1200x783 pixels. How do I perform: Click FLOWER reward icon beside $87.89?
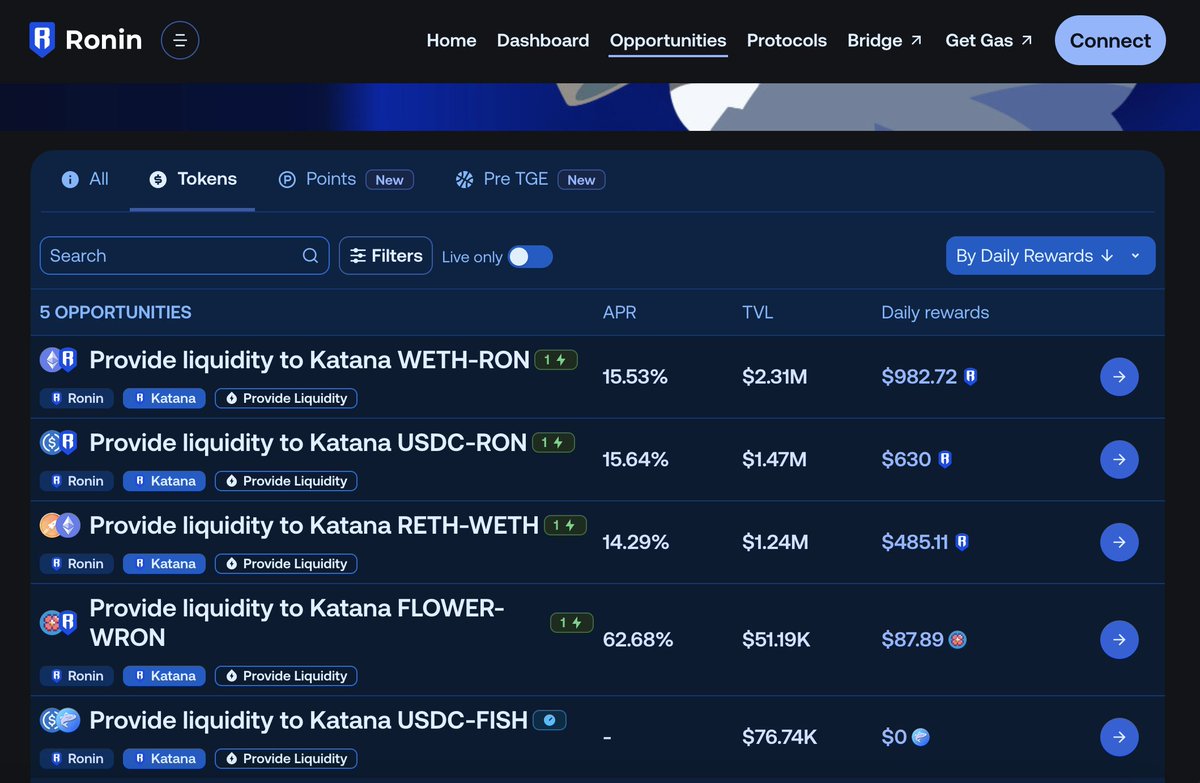957,640
